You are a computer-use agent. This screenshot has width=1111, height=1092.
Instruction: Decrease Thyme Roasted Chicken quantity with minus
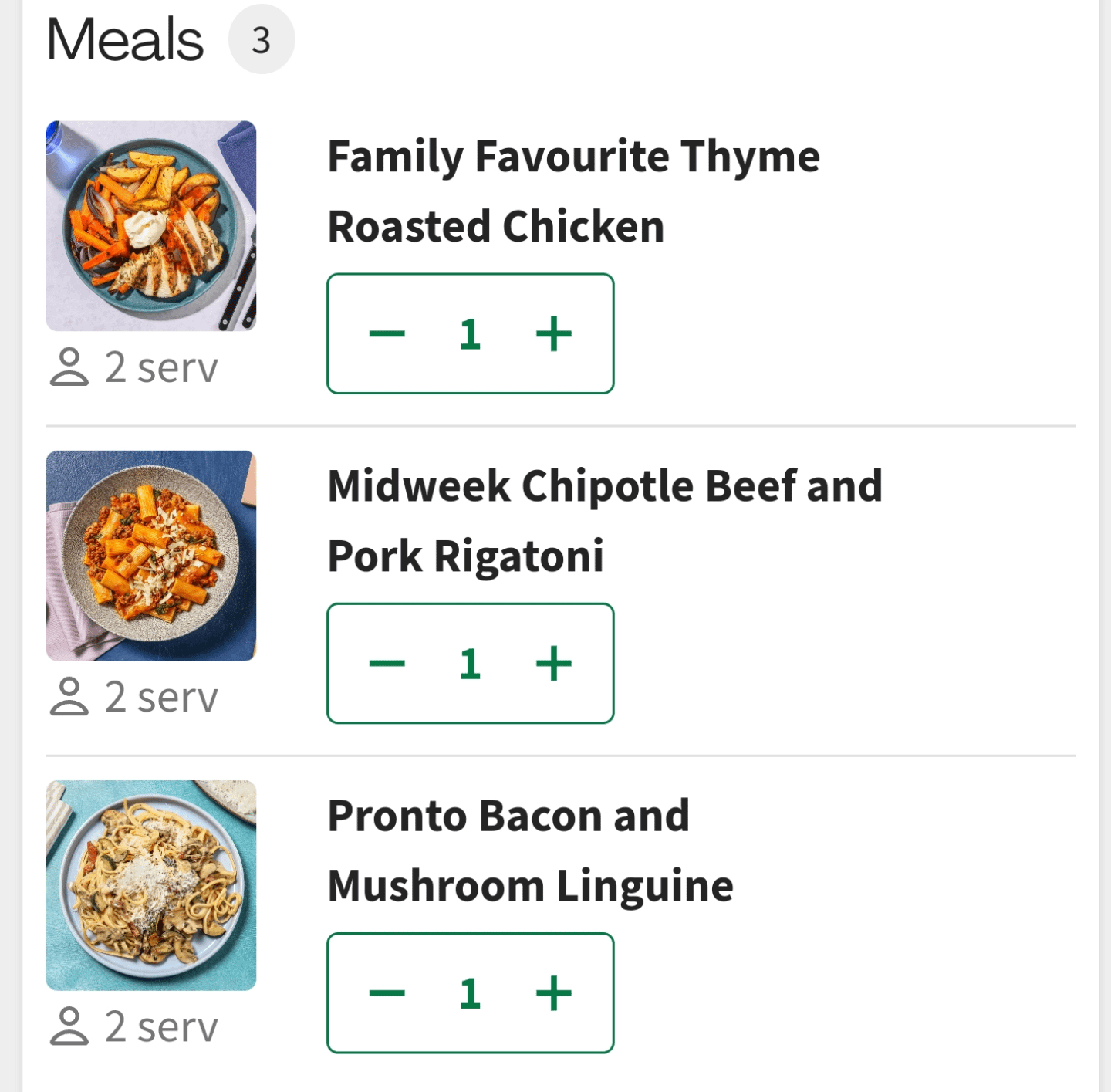tap(387, 334)
